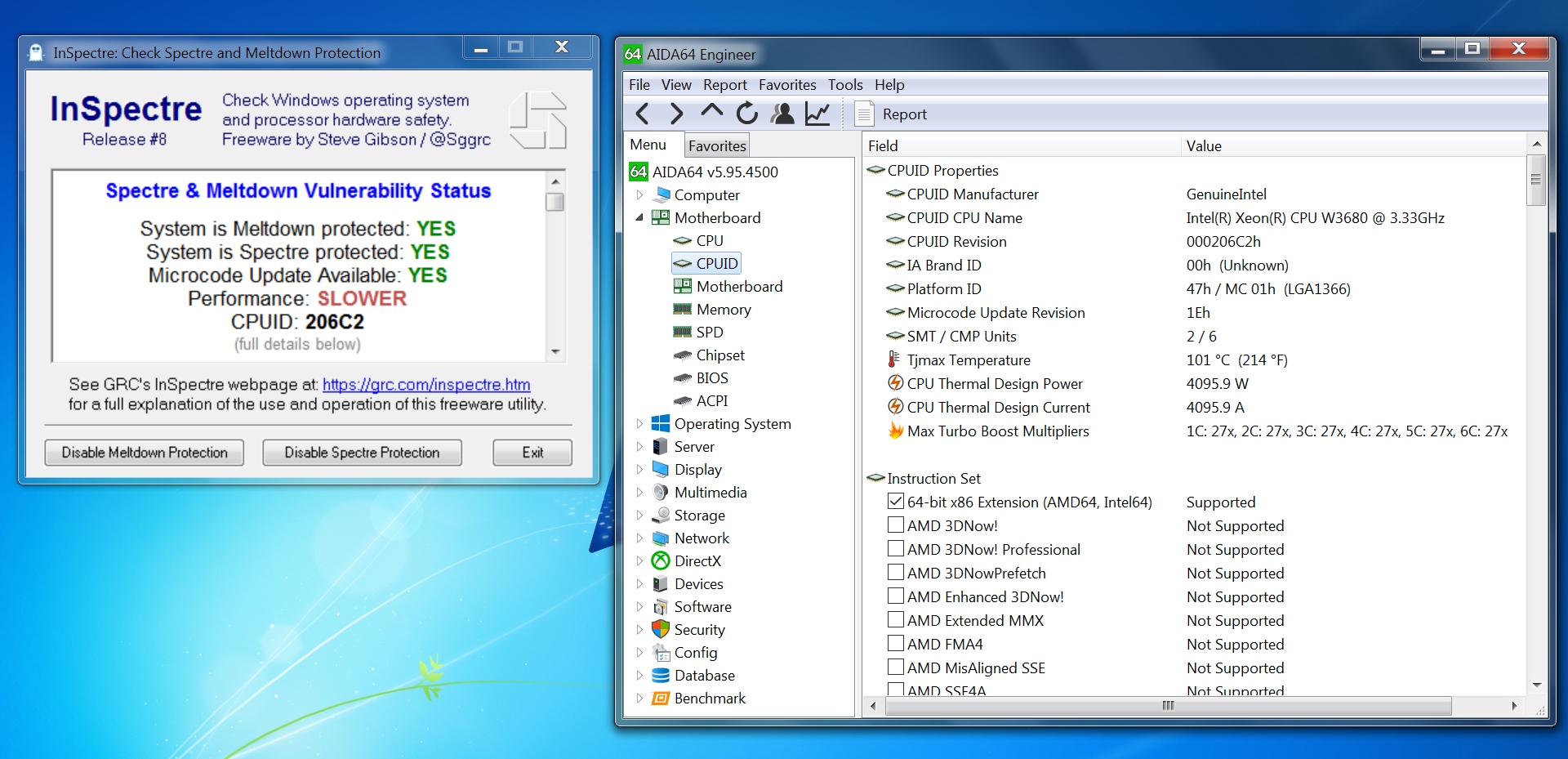
Task: Open the View menu
Action: [x=676, y=84]
